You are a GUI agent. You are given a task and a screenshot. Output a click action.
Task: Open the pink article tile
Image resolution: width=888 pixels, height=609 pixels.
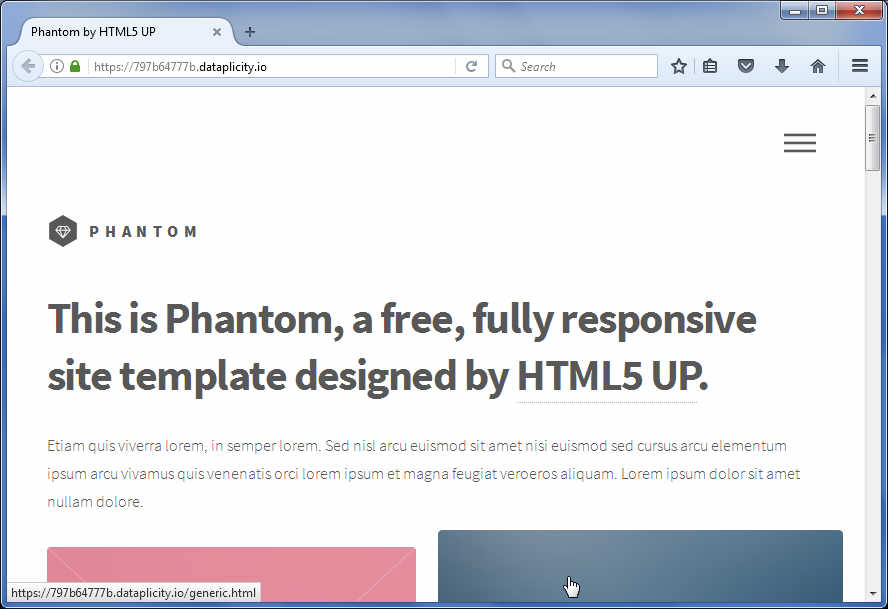point(231,575)
